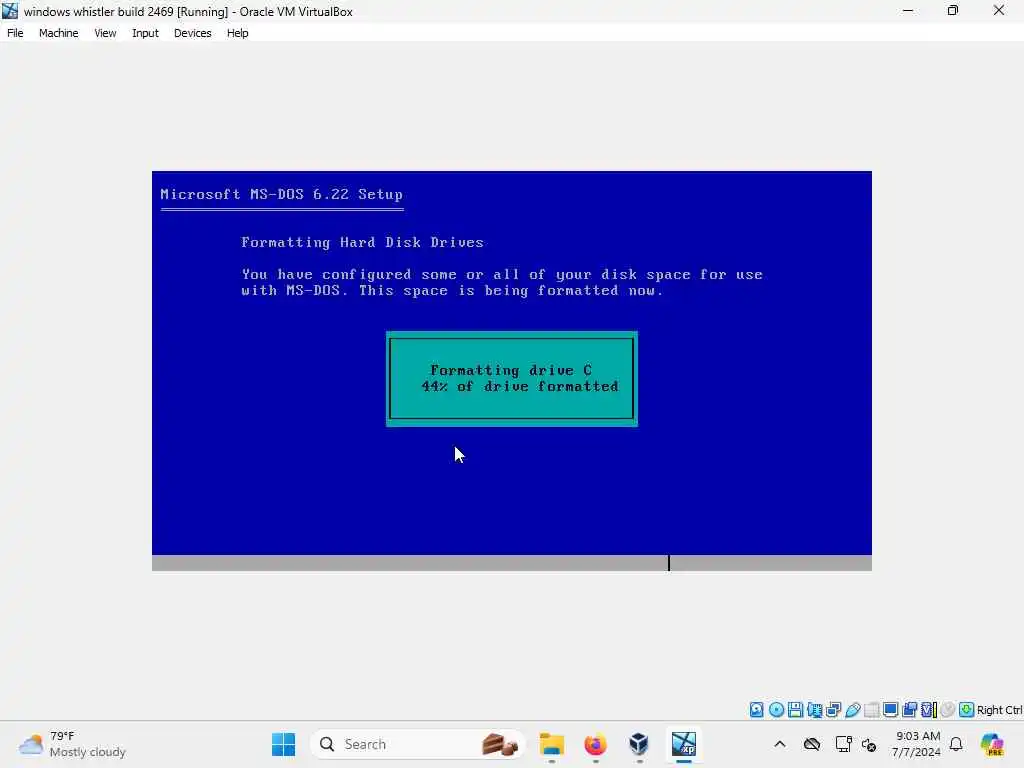Open Copilot preview icon in taskbar
This screenshot has width=1024, height=768.
(991, 744)
